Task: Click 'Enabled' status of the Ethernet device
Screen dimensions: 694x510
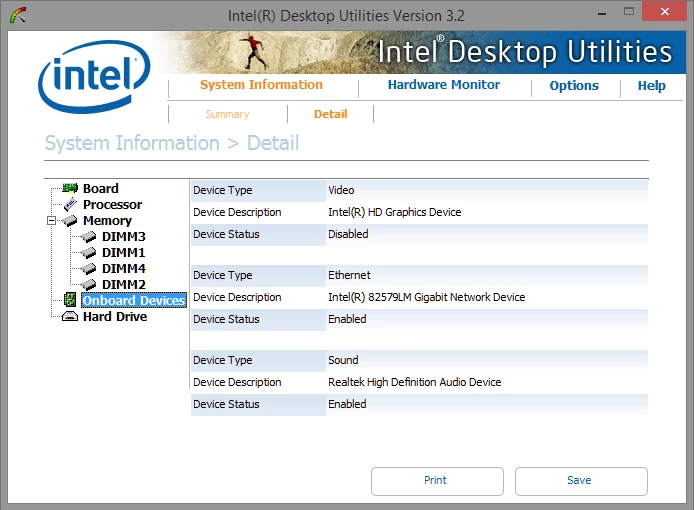Action: tap(347, 319)
